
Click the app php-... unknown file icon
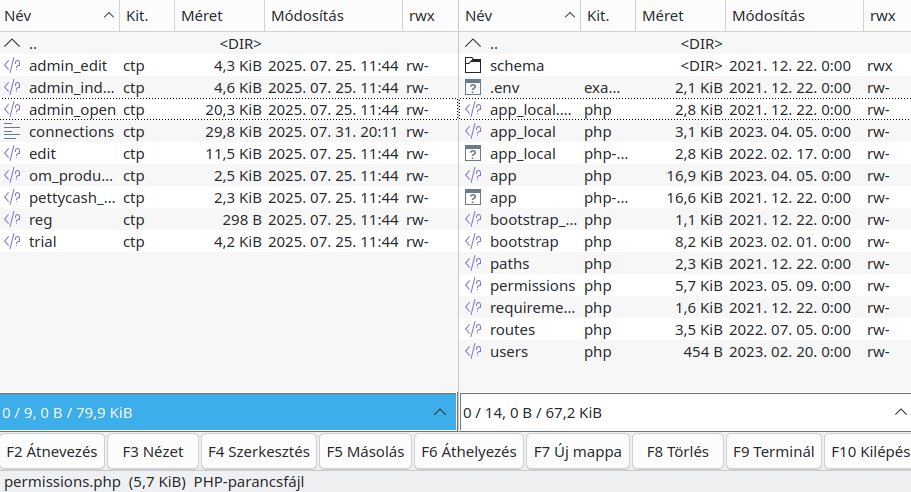click(473, 198)
